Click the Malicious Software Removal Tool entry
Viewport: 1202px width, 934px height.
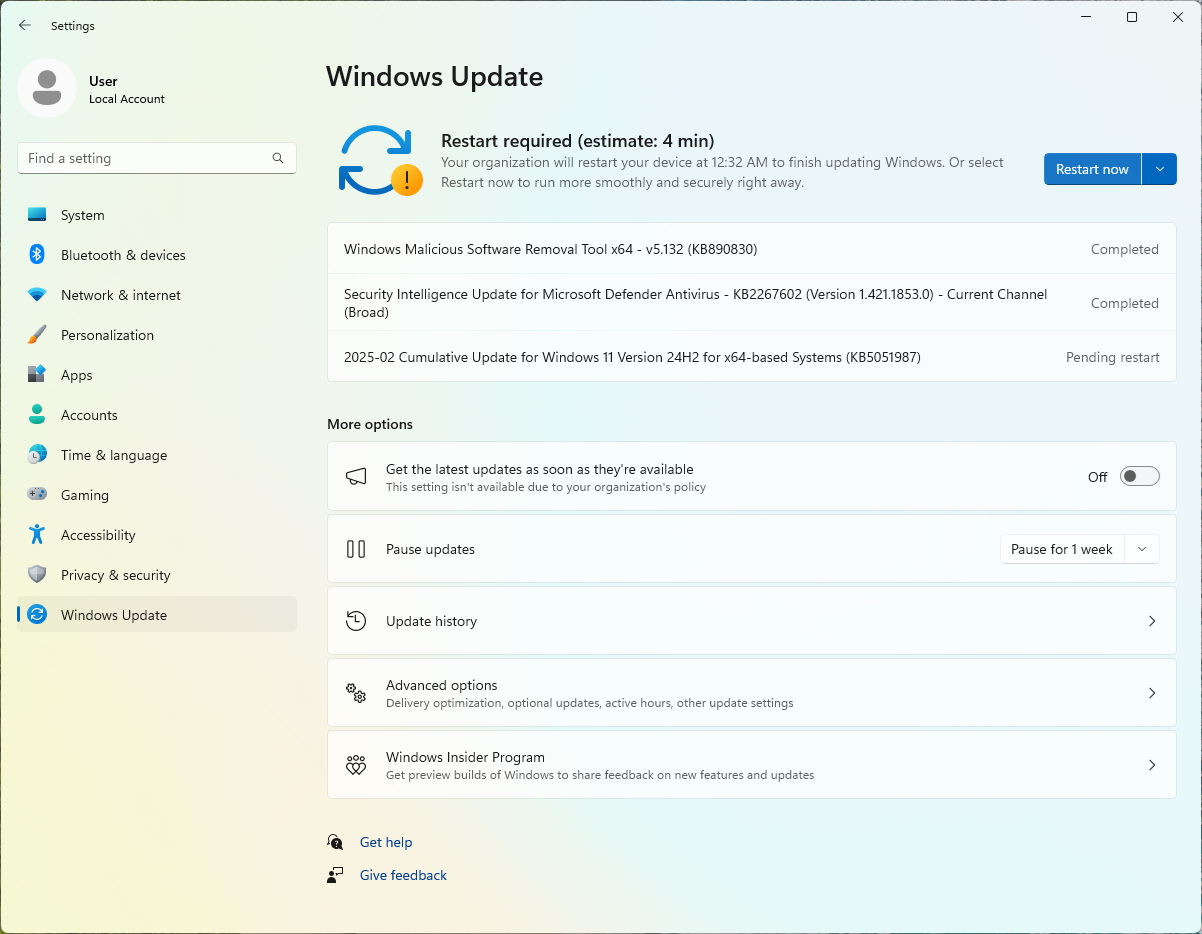[752, 249]
